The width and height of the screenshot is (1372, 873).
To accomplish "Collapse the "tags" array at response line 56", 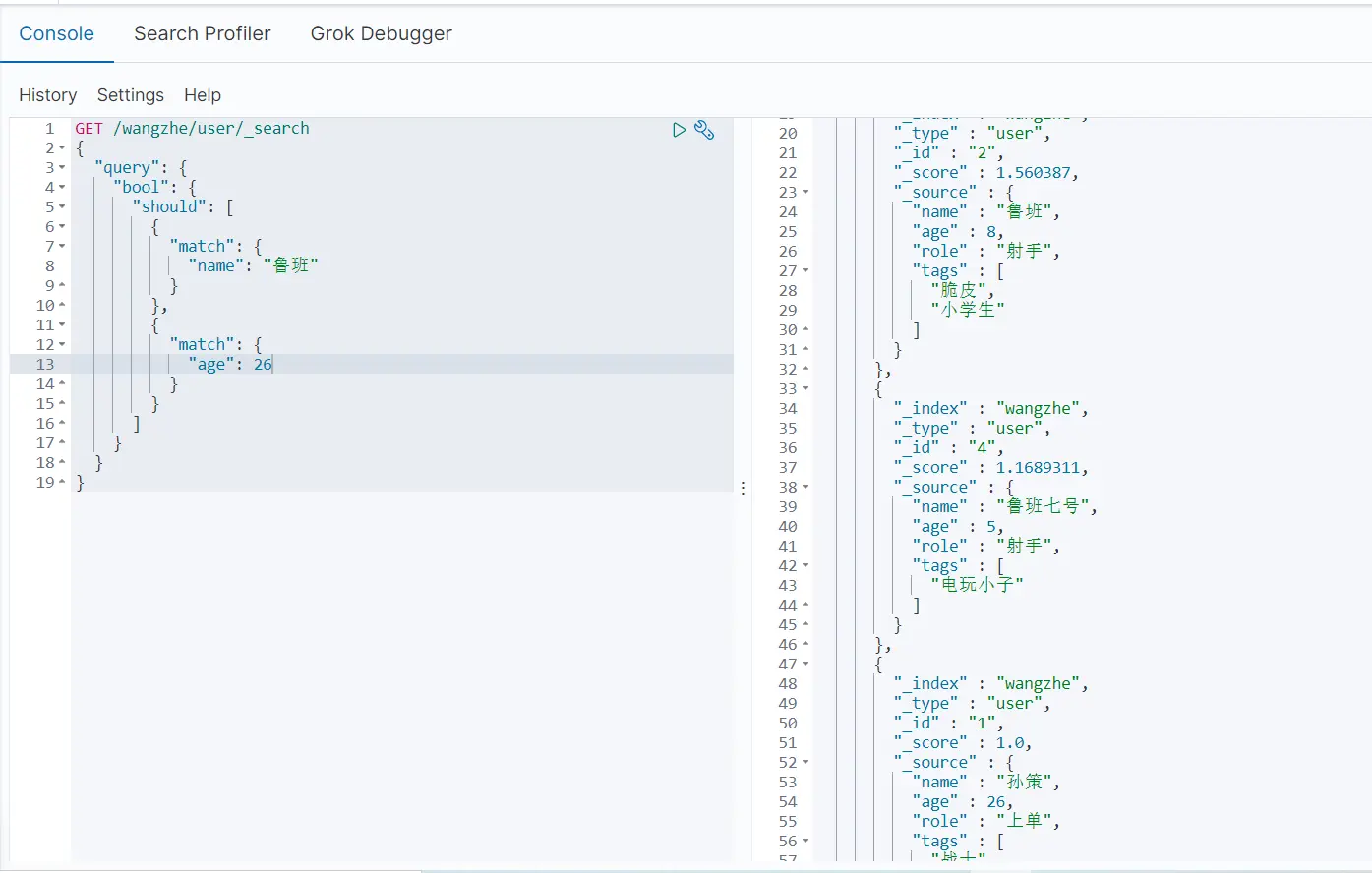I will coord(805,842).
